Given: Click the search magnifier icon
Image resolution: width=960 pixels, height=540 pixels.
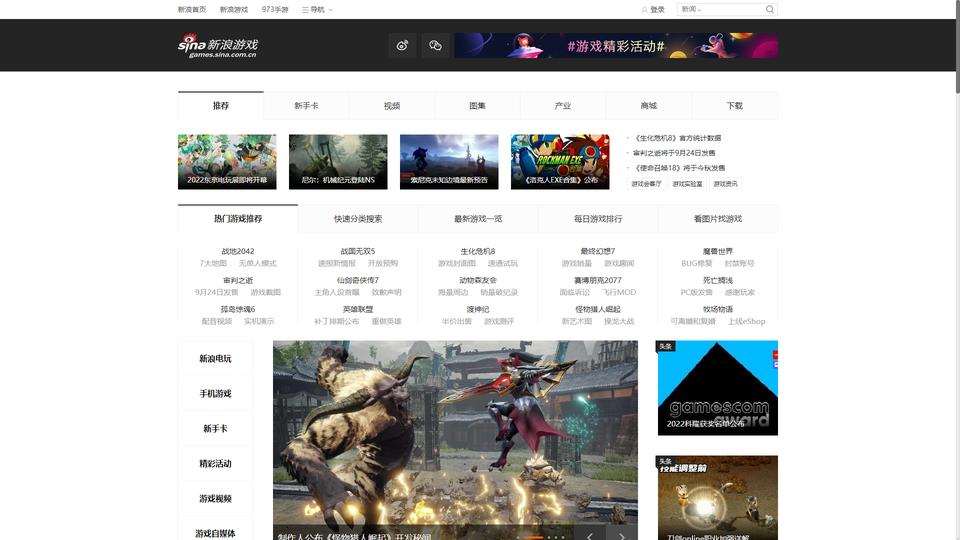Looking at the screenshot, I should click(770, 9).
